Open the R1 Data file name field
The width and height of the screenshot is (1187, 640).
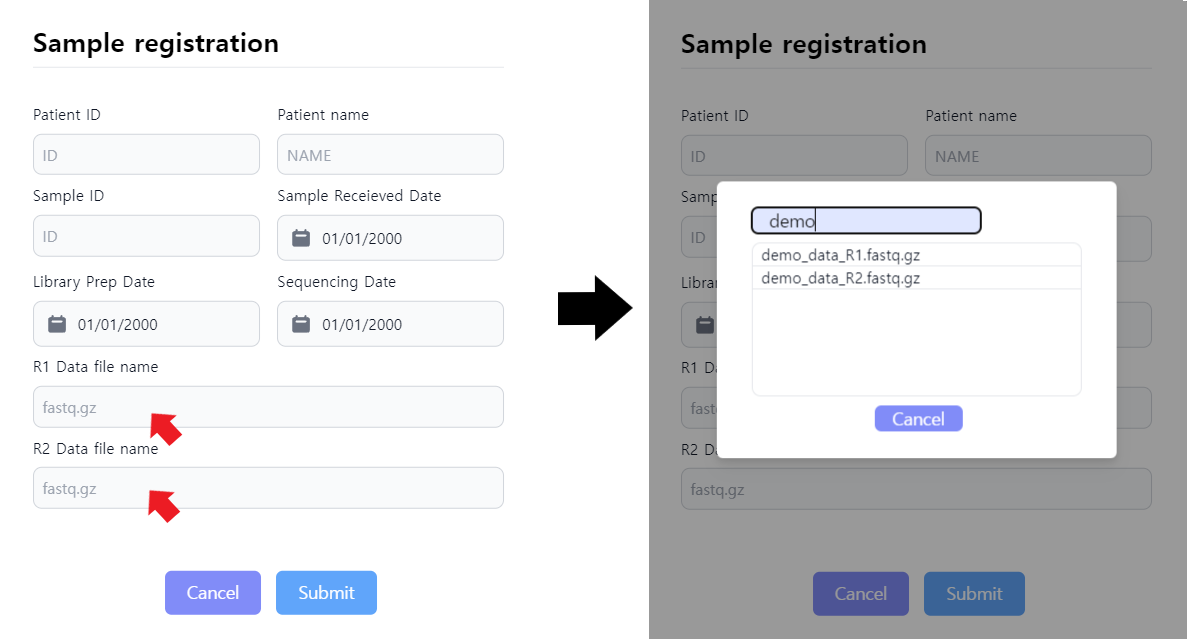[x=268, y=407]
